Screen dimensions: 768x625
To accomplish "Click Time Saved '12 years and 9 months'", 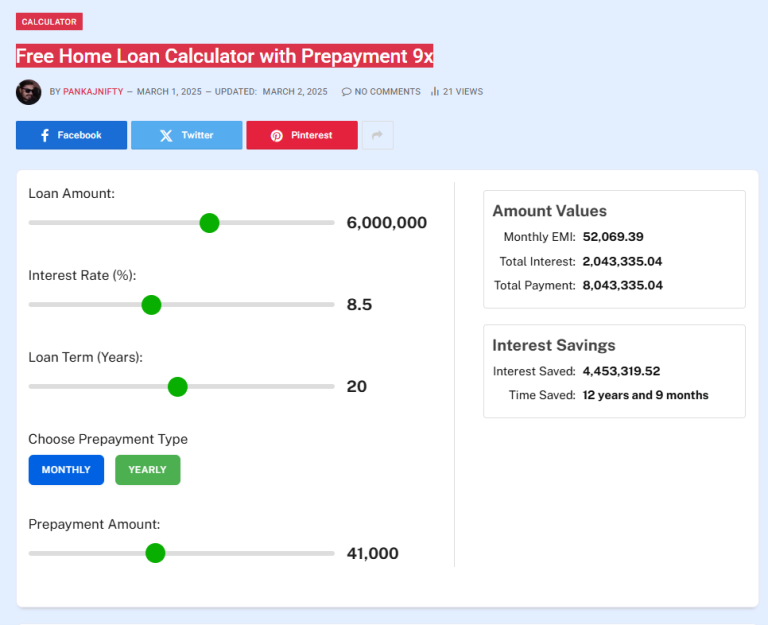I will [646, 395].
